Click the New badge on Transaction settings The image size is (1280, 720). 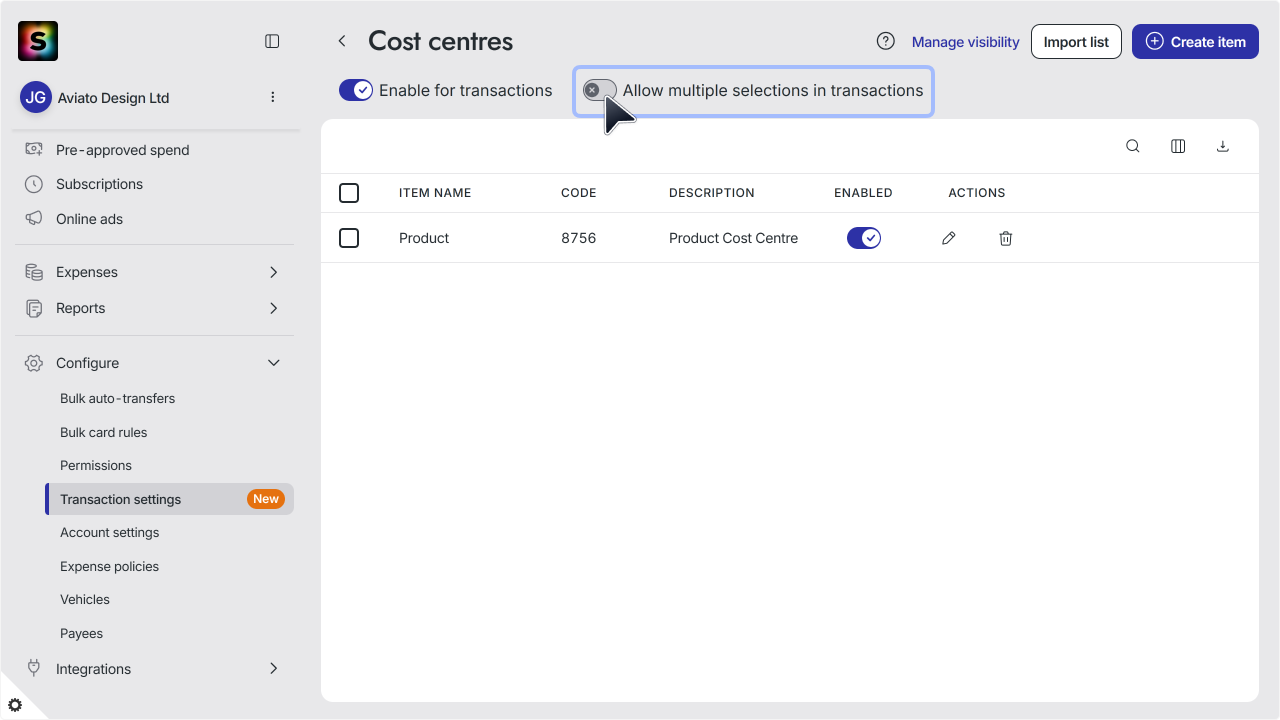pos(266,499)
